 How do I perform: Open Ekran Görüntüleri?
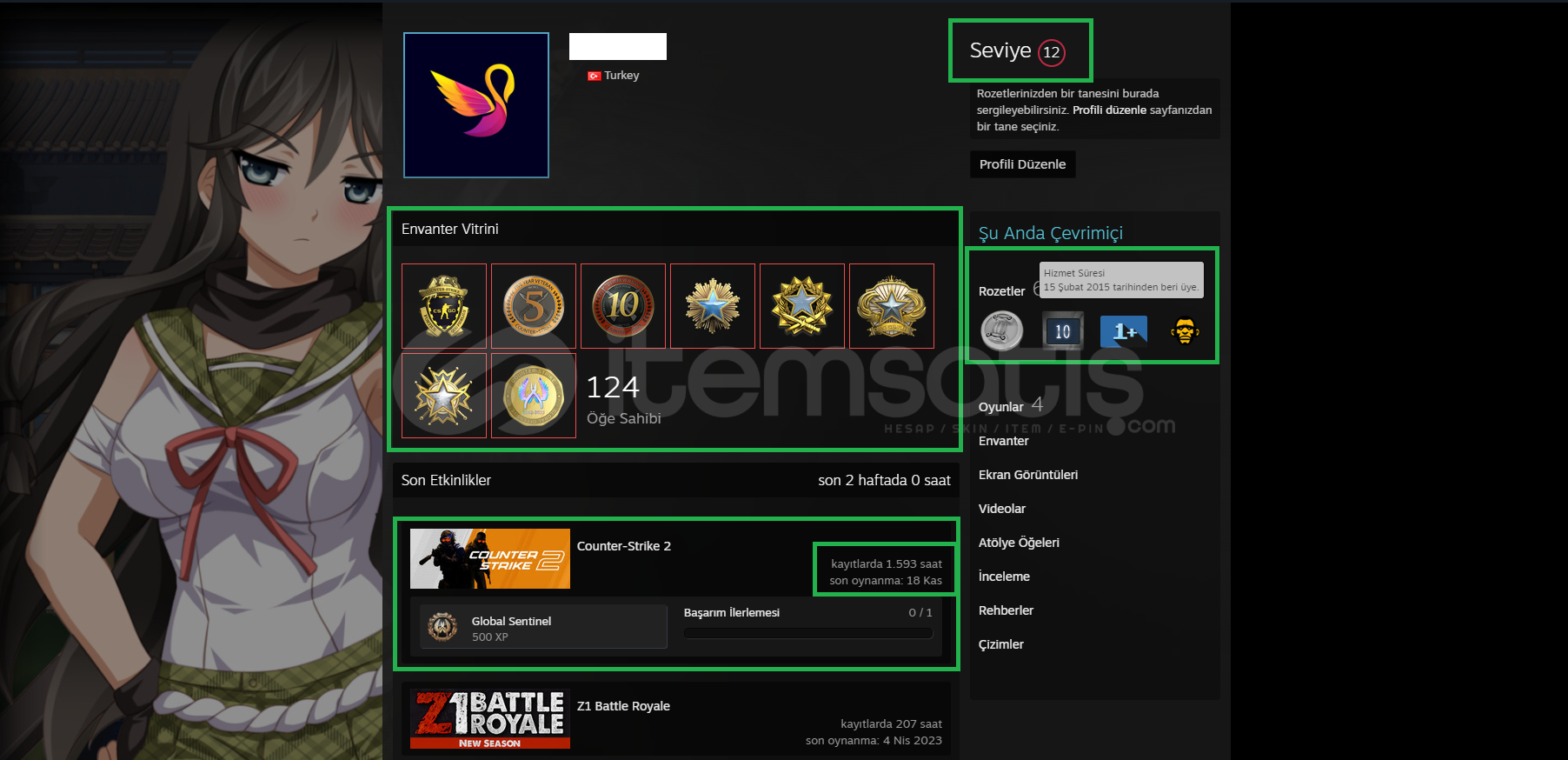pyautogui.click(x=1028, y=475)
